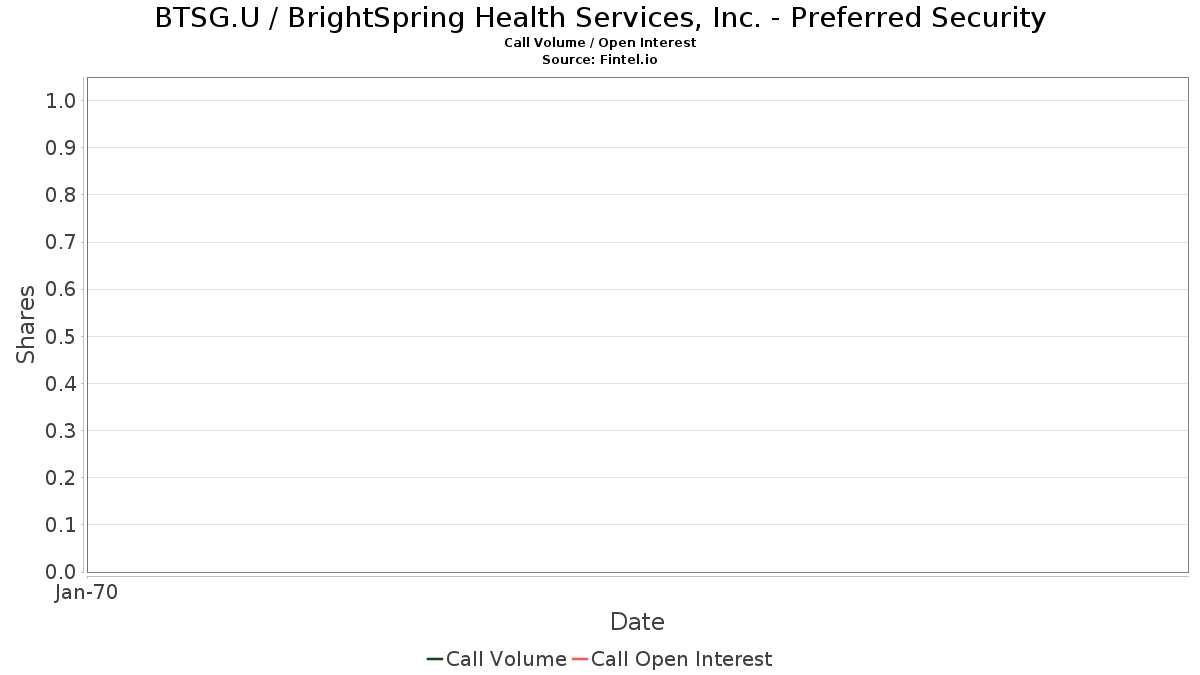Click the Date axis title
Viewport: 1200px width, 675px height.
tap(637, 622)
